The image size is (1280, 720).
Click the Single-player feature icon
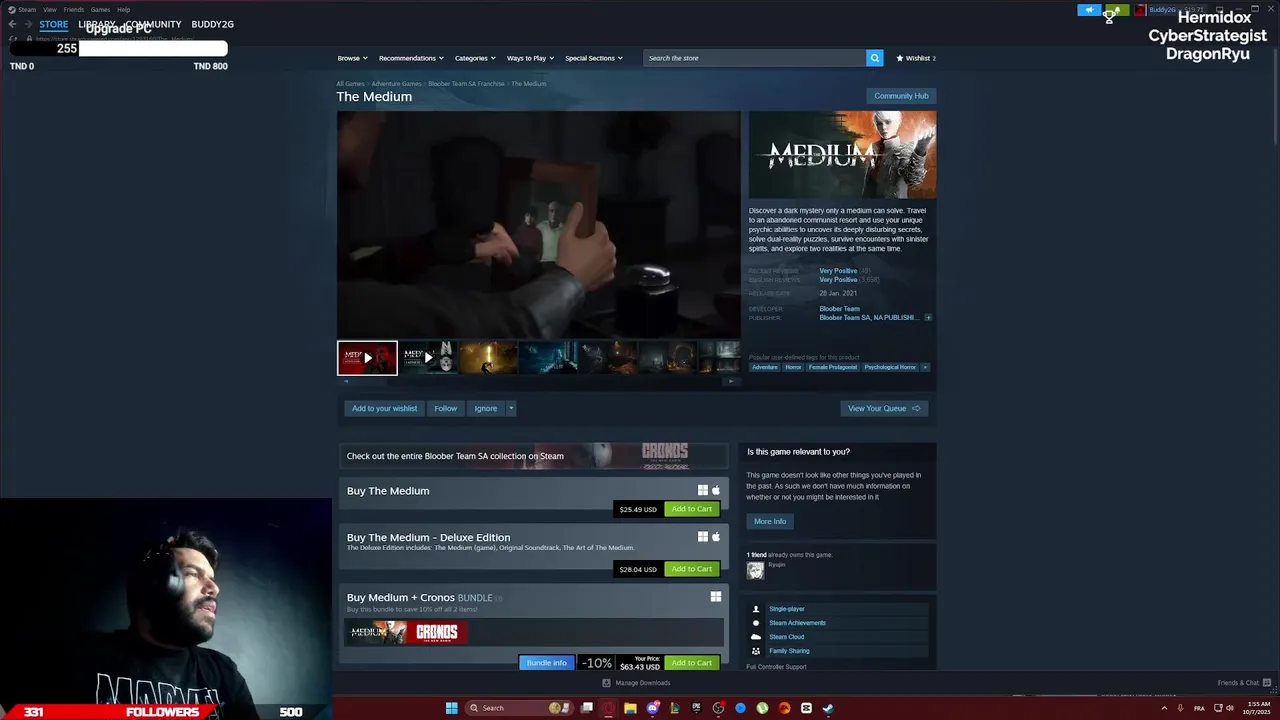point(756,609)
